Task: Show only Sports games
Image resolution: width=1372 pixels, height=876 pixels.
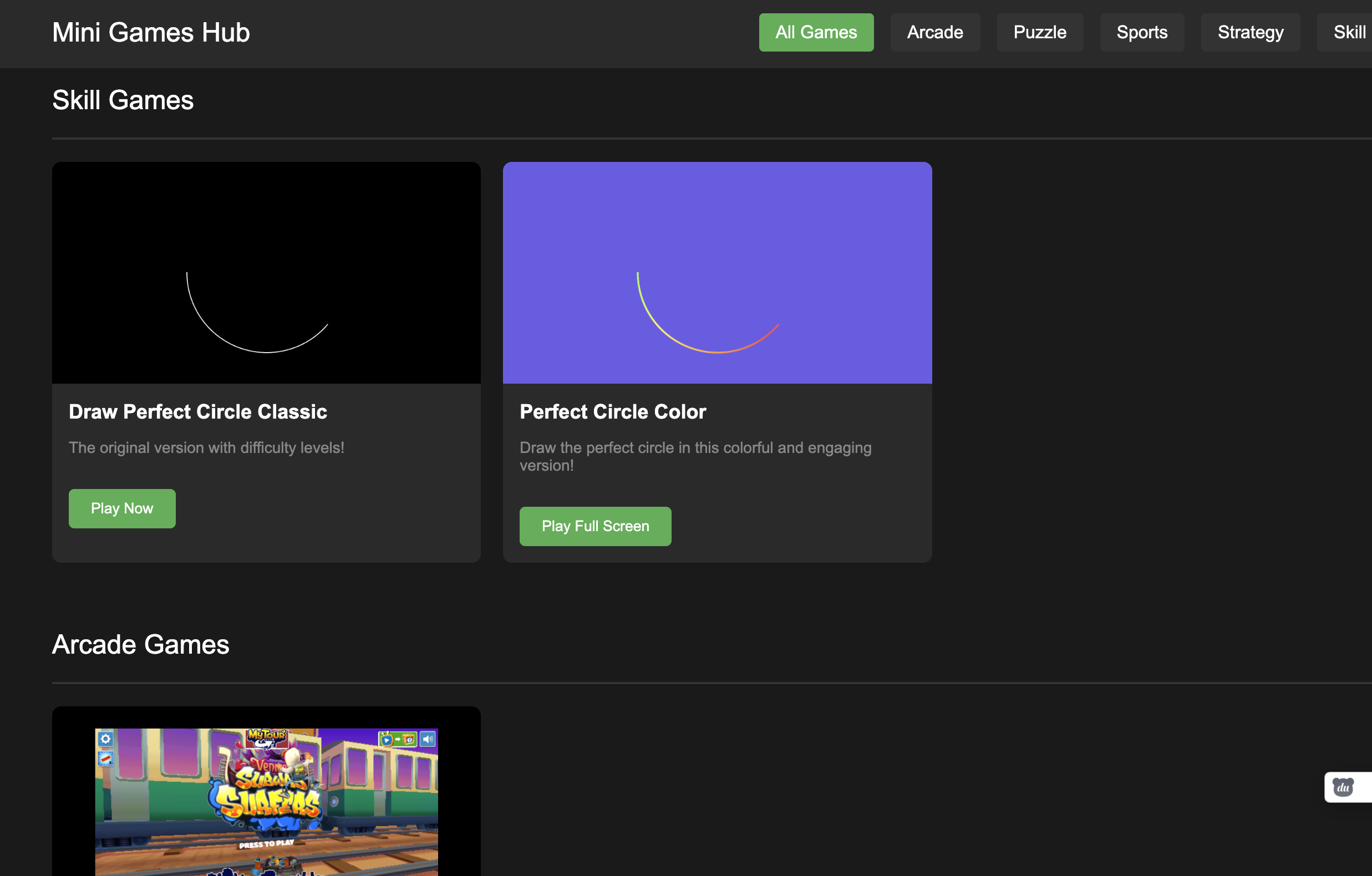Action: click(1142, 33)
